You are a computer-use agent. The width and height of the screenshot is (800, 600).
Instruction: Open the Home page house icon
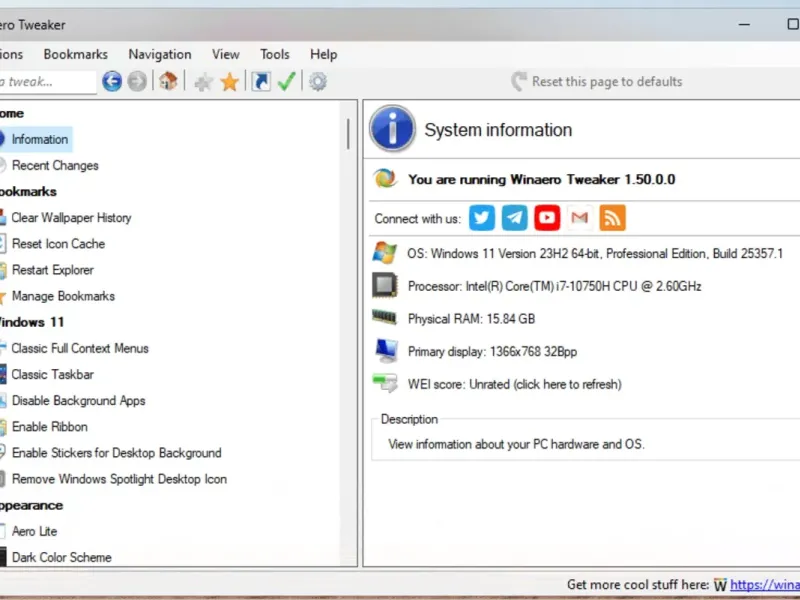(x=168, y=81)
